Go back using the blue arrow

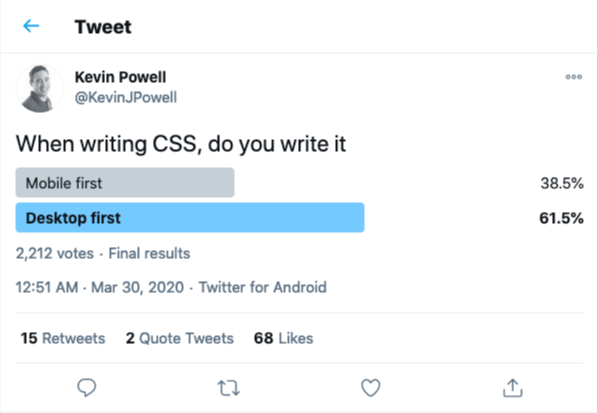(31, 26)
